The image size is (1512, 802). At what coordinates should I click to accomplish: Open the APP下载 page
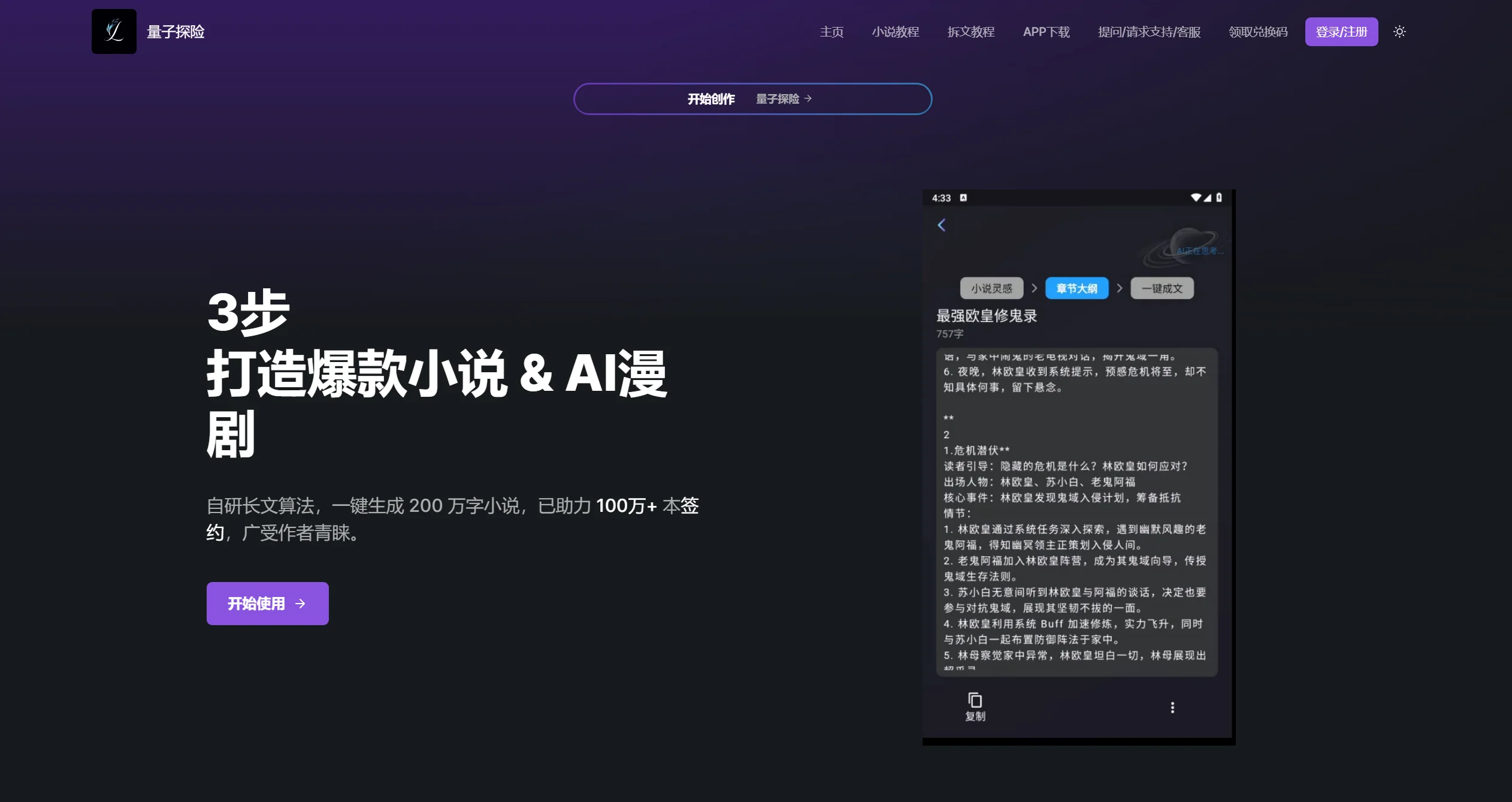(x=1046, y=32)
